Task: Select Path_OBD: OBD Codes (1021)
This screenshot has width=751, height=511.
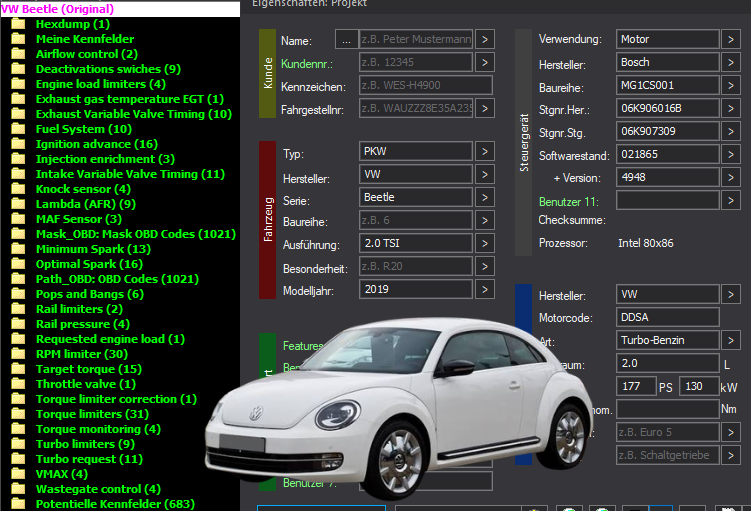Action: [x=117, y=279]
